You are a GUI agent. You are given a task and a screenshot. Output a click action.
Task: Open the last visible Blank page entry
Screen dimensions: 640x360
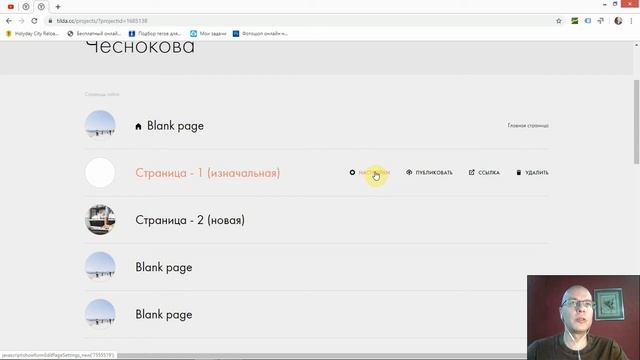pyautogui.click(x=164, y=315)
